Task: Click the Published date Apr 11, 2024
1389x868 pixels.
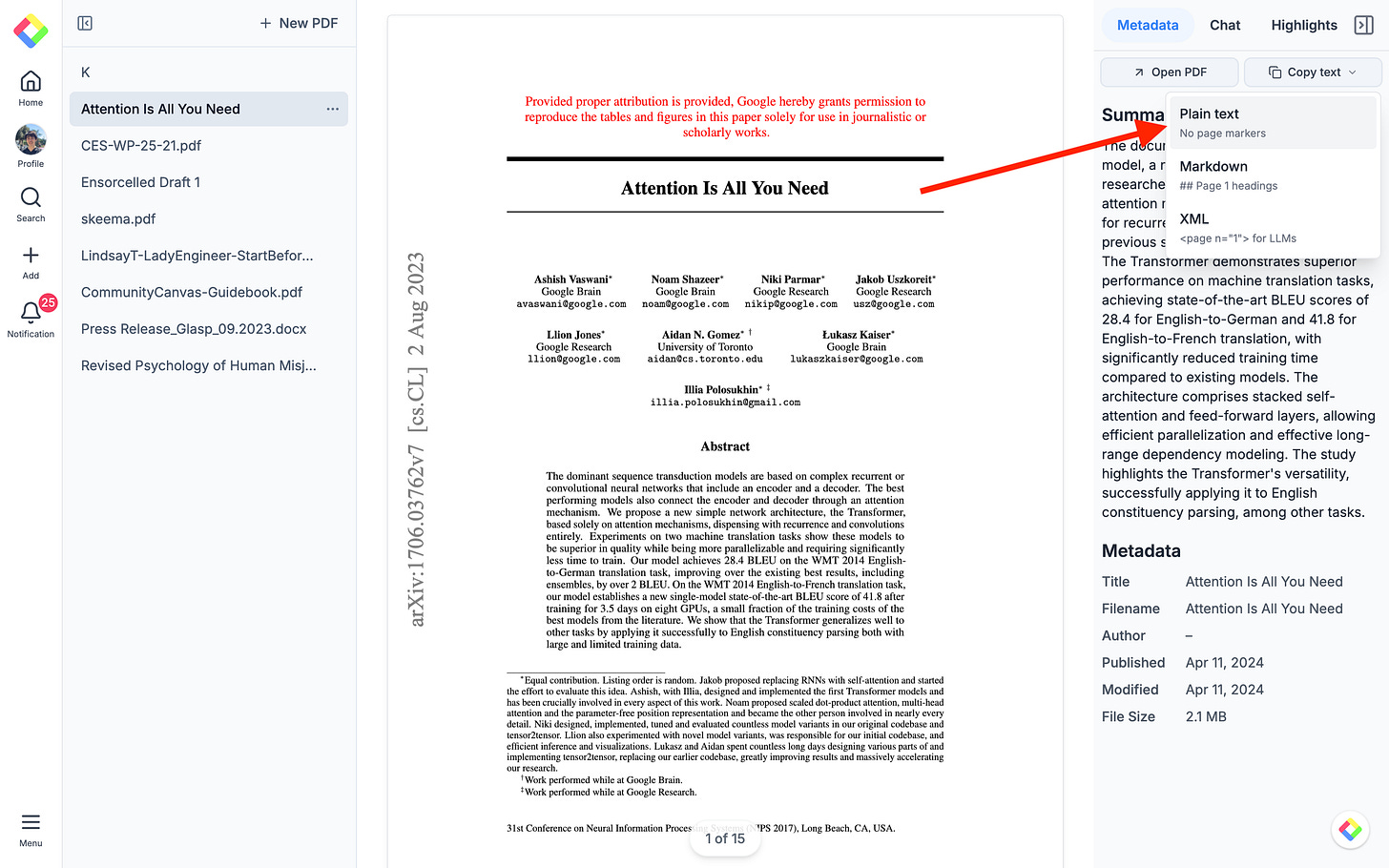Action: [1224, 663]
